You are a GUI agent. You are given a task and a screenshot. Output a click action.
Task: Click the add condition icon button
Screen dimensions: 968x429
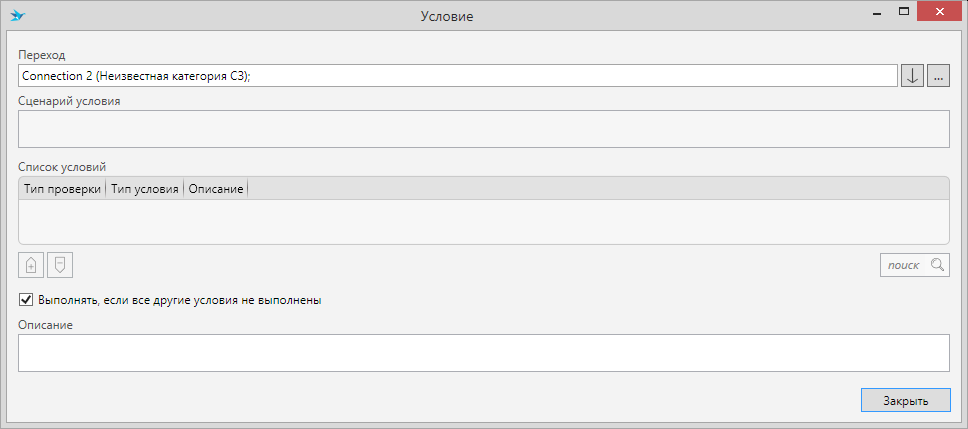(x=31, y=265)
